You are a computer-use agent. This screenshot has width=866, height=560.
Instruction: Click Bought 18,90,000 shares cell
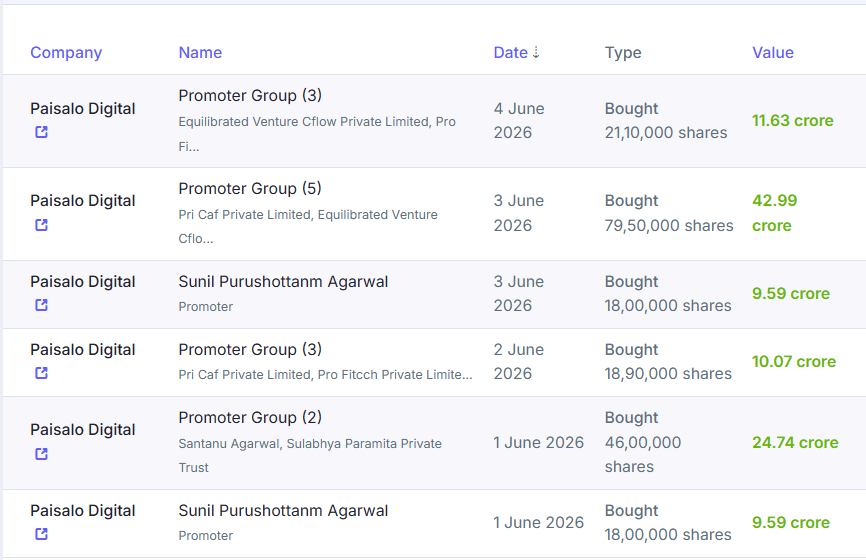tap(668, 362)
